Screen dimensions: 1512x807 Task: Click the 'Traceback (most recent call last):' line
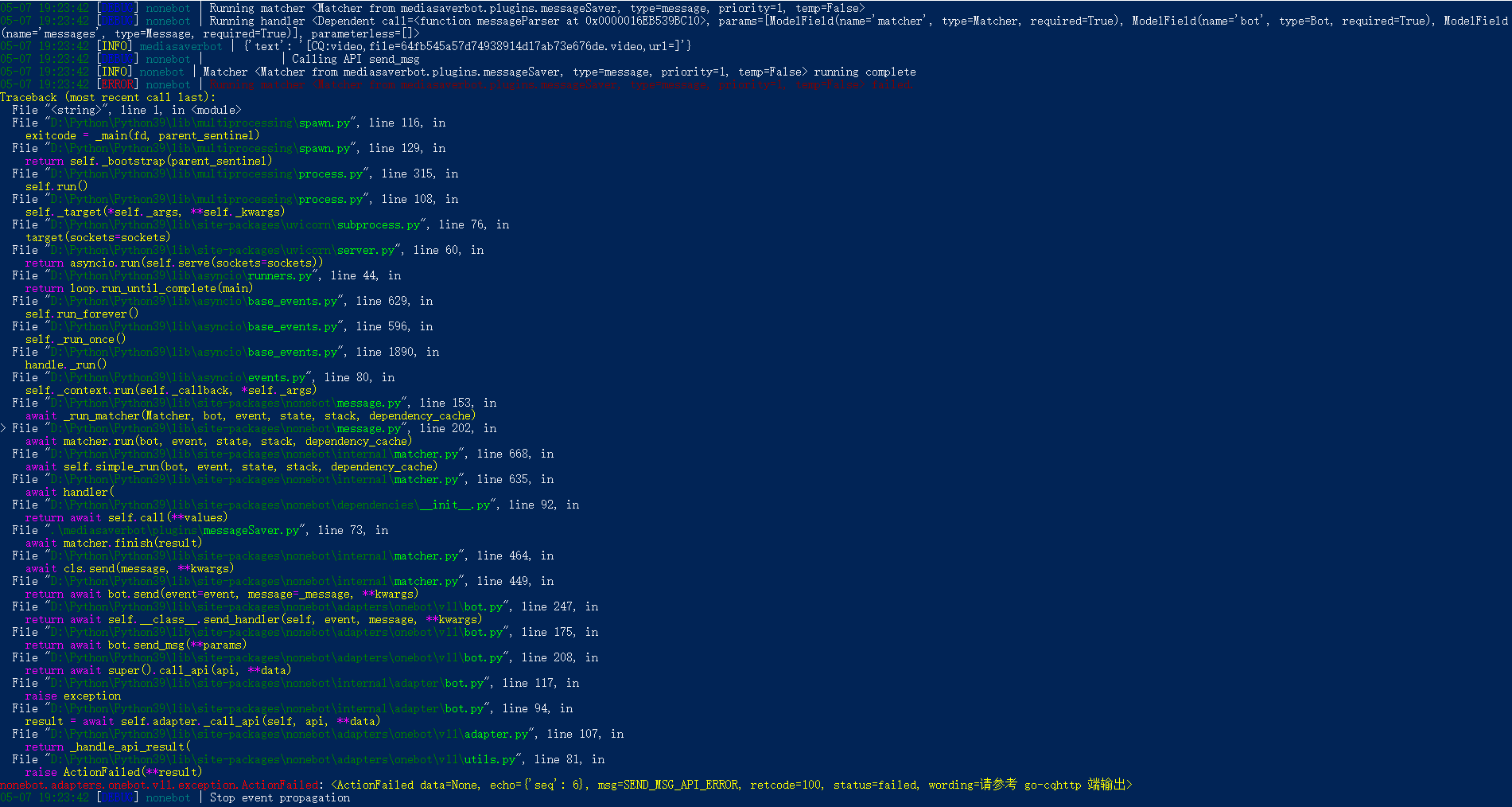pyautogui.click(x=108, y=97)
